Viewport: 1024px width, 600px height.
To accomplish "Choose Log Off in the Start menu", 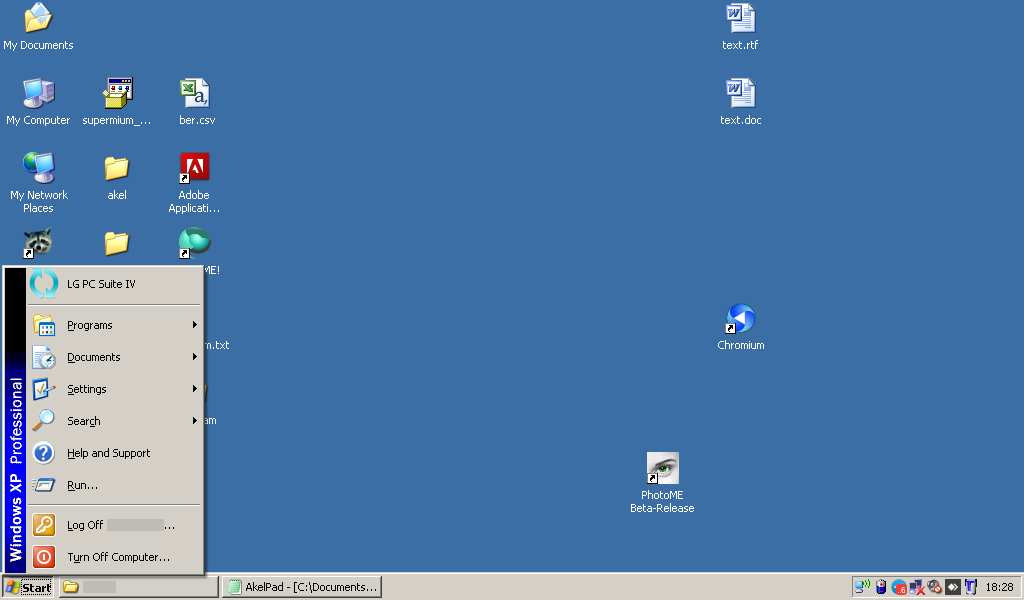I will click(114, 525).
